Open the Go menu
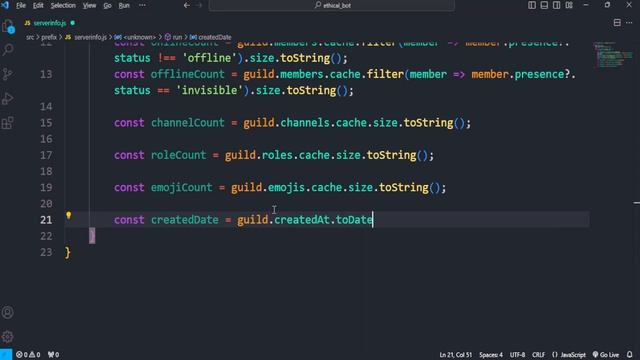Image resolution: width=640 pixels, height=360 pixels. point(107,5)
